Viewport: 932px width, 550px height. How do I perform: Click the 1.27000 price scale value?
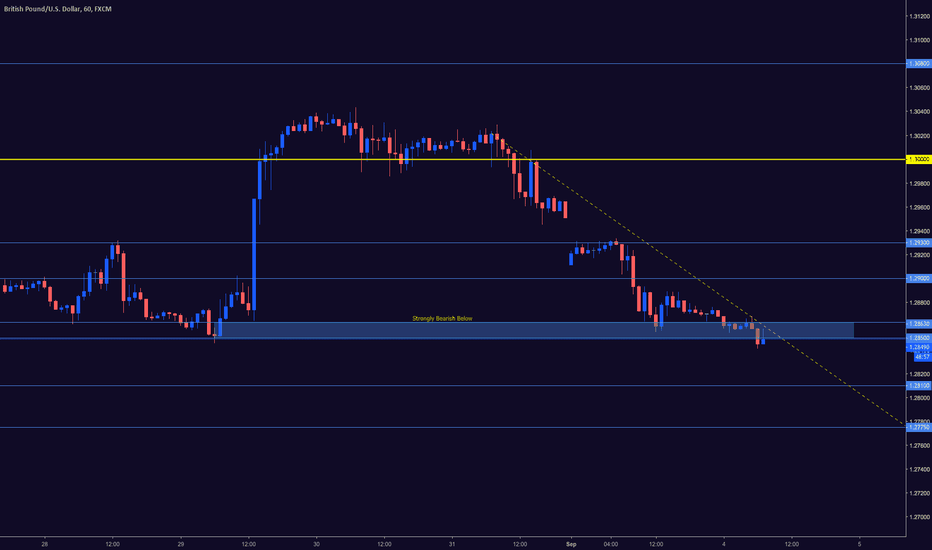pos(919,517)
